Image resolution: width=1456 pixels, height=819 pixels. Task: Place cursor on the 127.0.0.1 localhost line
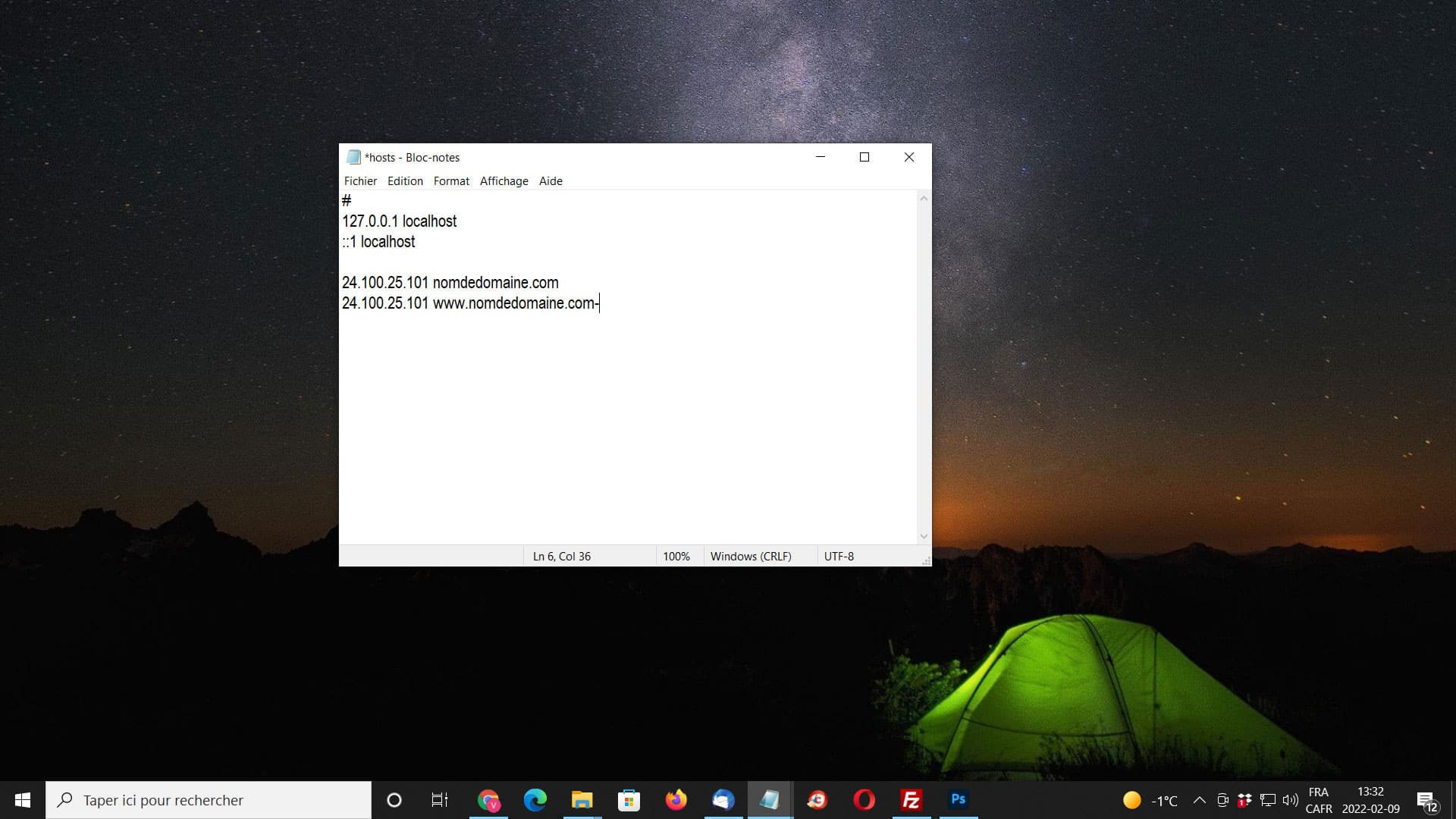click(x=399, y=221)
